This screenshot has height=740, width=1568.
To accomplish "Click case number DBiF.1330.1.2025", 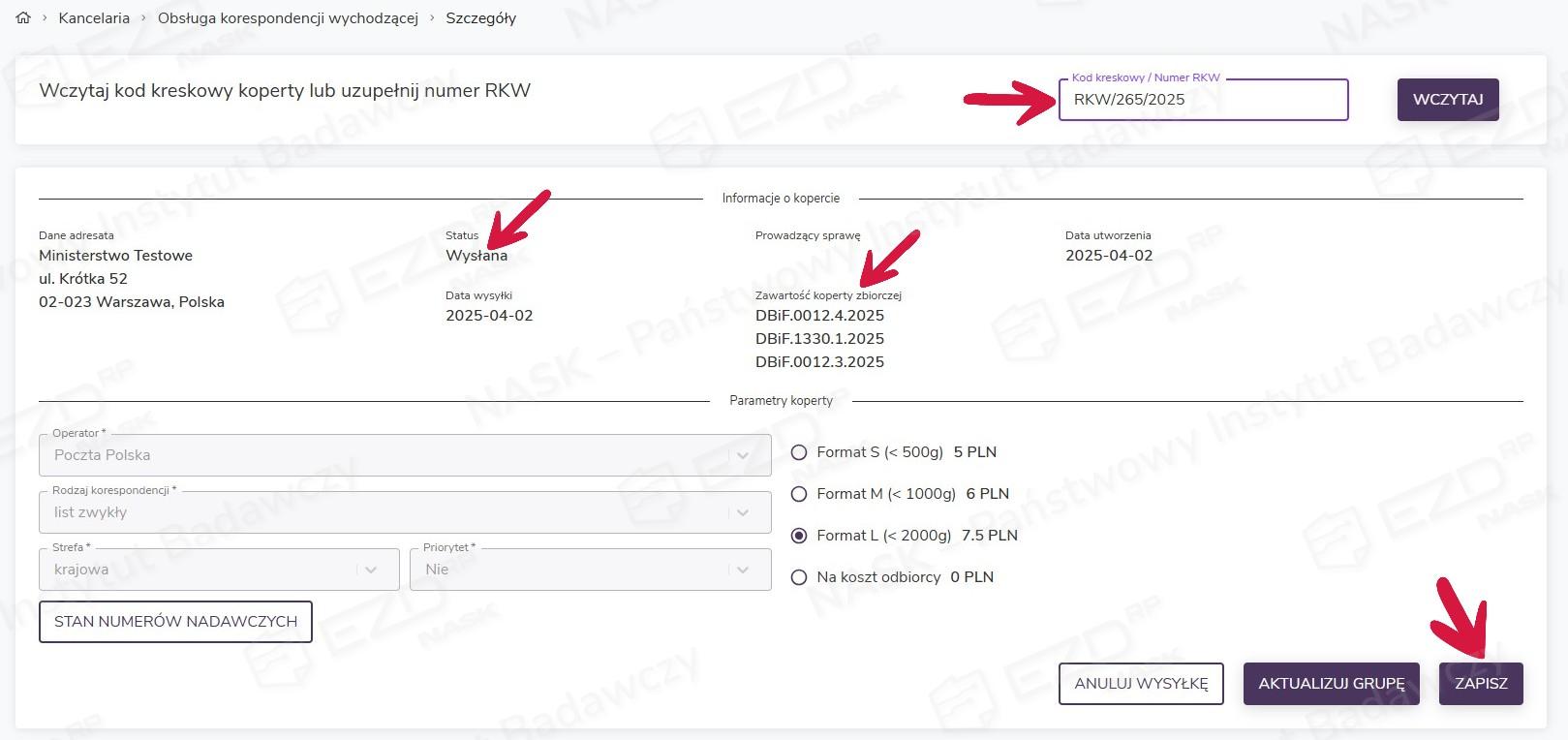I will 819,339.
